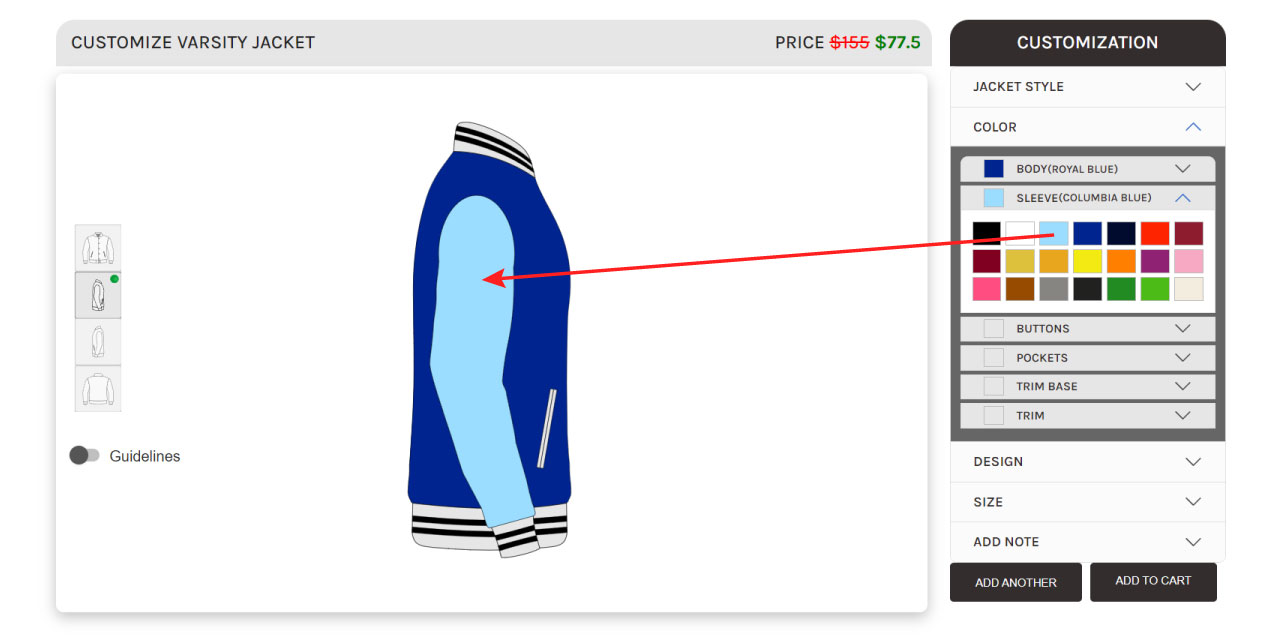Expand the Add Note section
Viewport: 1280px width, 640px height.
[x=1087, y=542]
